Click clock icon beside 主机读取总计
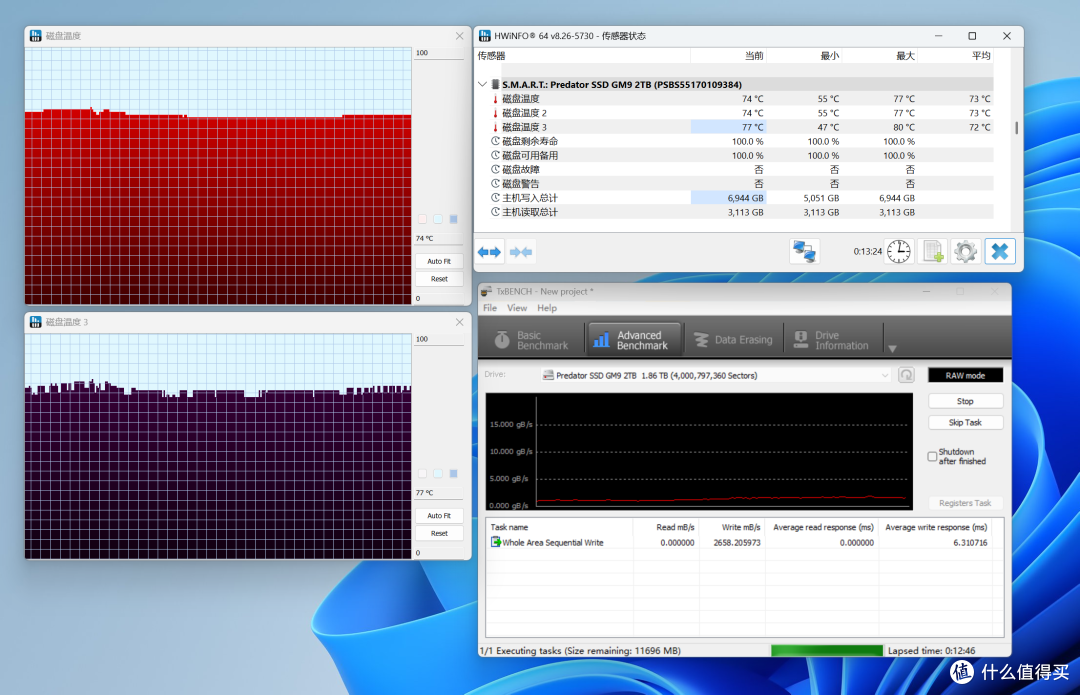The height and width of the screenshot is (695, 1080). pos(495,212)
